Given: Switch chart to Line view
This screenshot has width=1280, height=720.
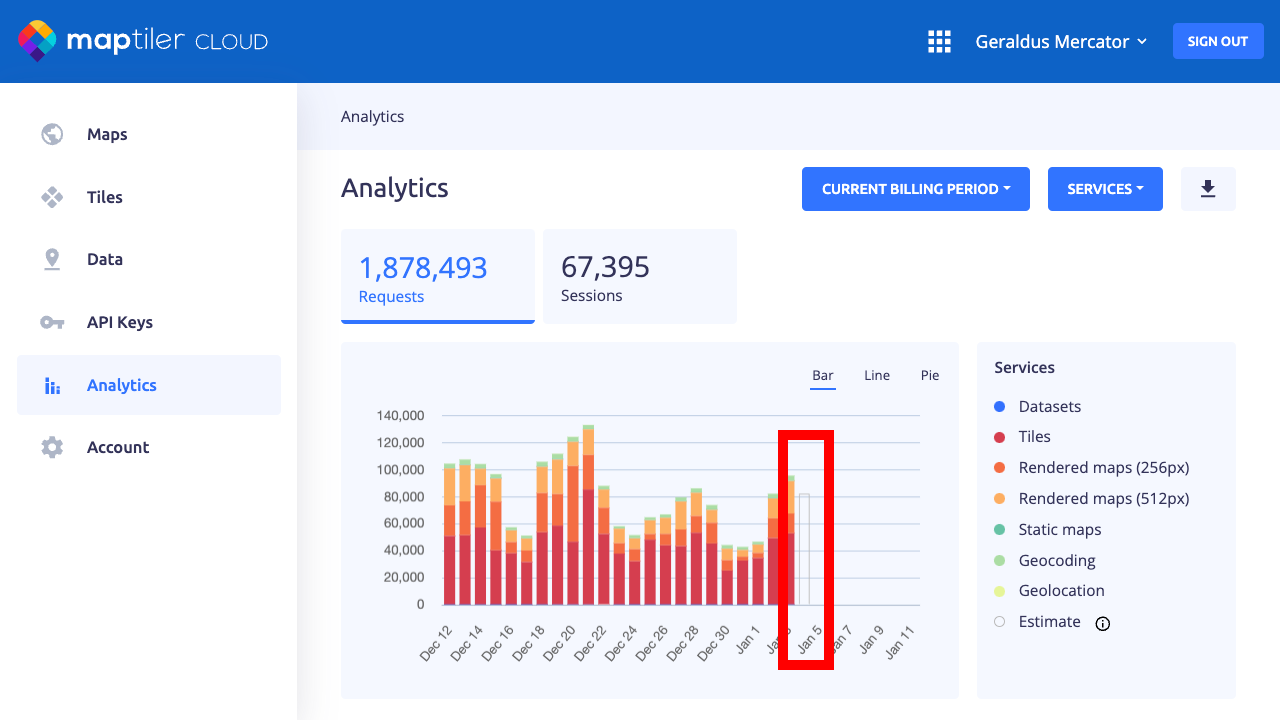Looking at the screenshot, I should tap(877, 376).
